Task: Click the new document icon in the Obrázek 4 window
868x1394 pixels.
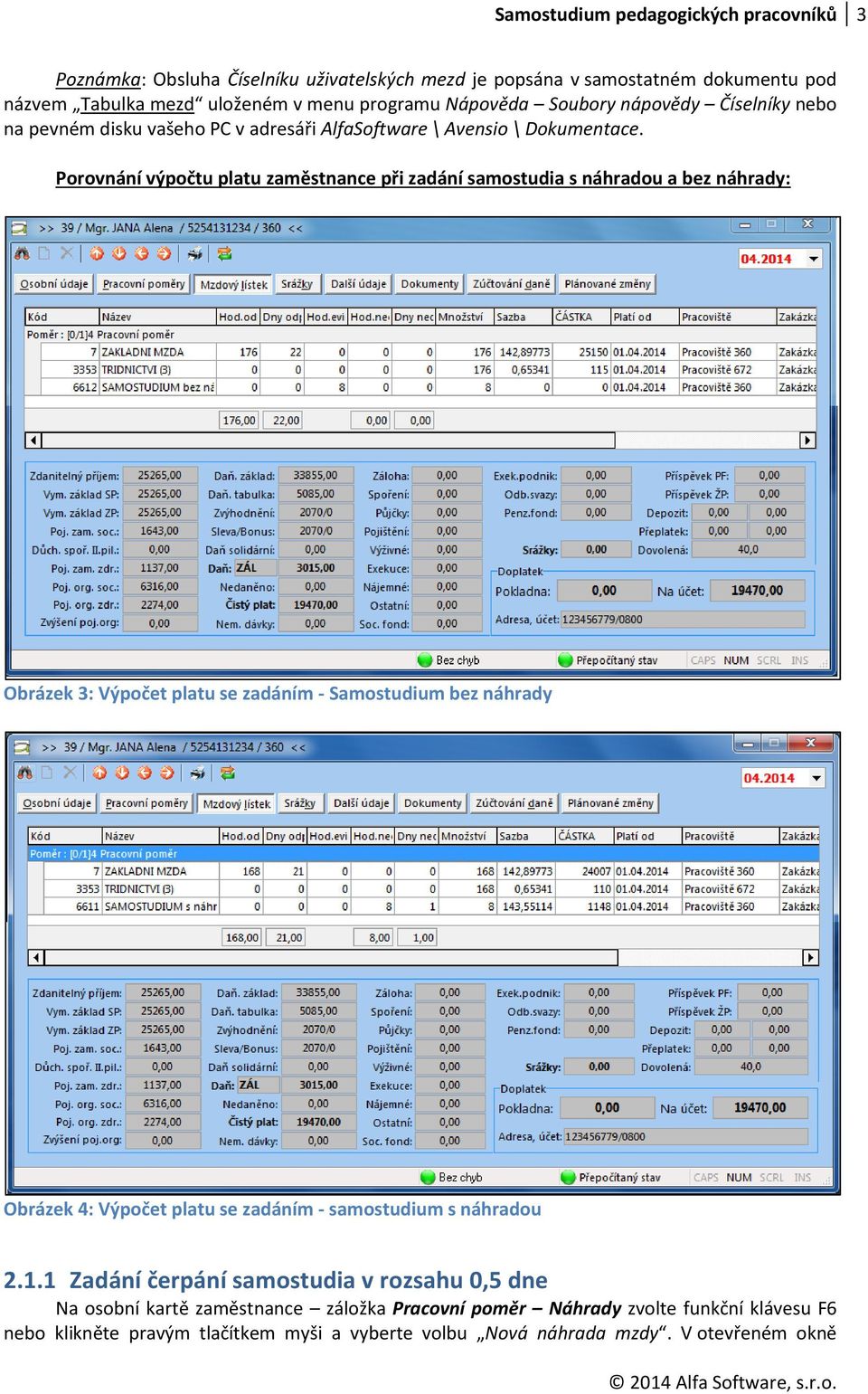Action: point(47,773)
